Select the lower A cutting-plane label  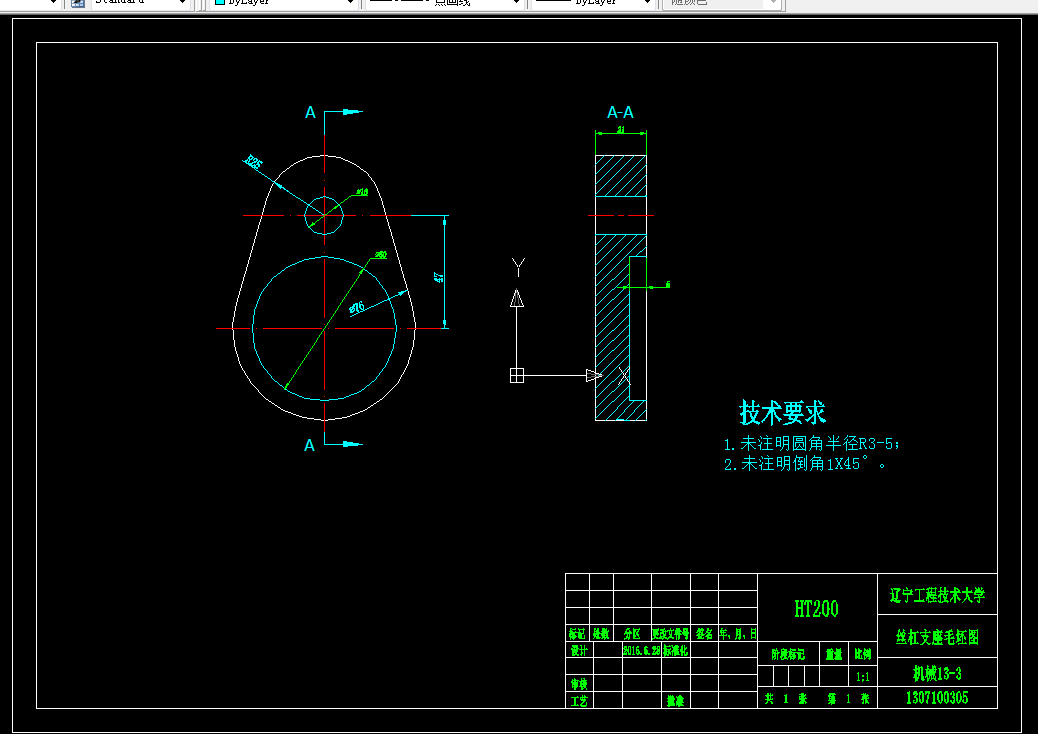coord(309,446)
